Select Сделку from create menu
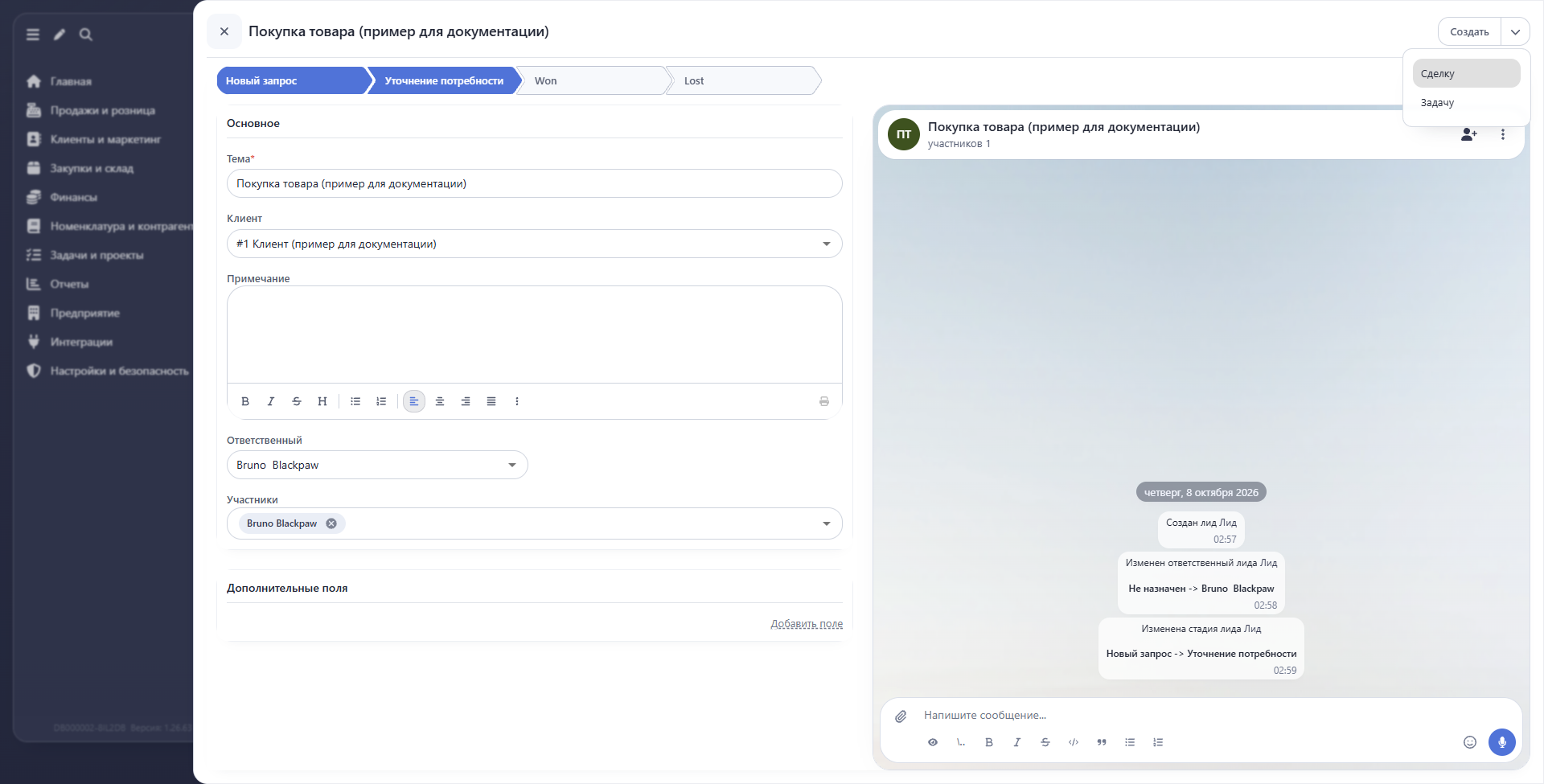The height and width of the screenshot is (784, 1544). (1466, 73)
